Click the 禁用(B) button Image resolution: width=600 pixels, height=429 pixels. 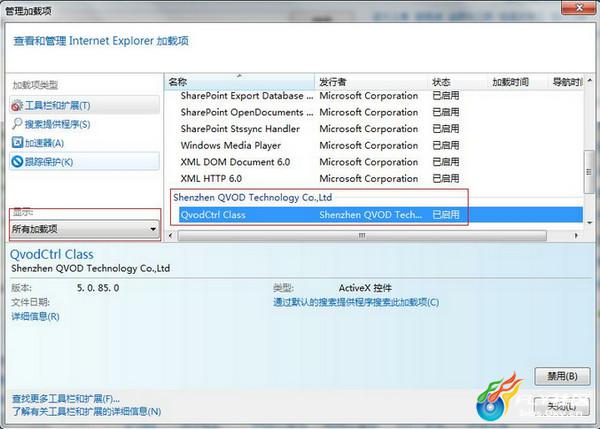(x=562, y=376)
